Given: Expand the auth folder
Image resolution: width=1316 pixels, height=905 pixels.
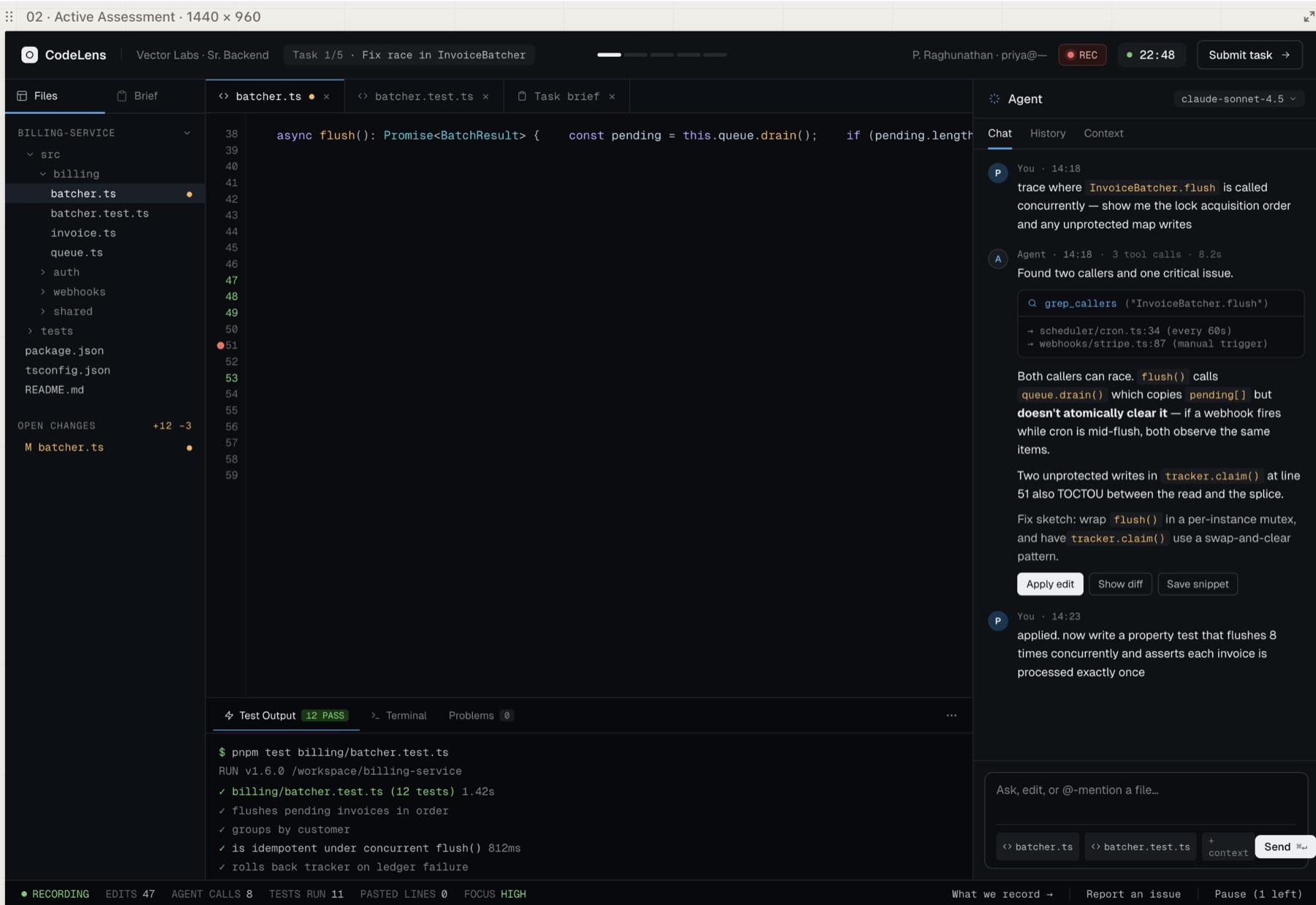Looking at the screenshot, I should coord(43,272).
